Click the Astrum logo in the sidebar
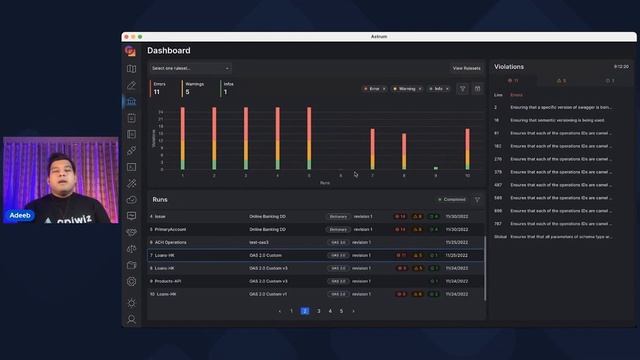Image resolution: width=640 pixels, height=360 pixels. (x=131, y=51)
